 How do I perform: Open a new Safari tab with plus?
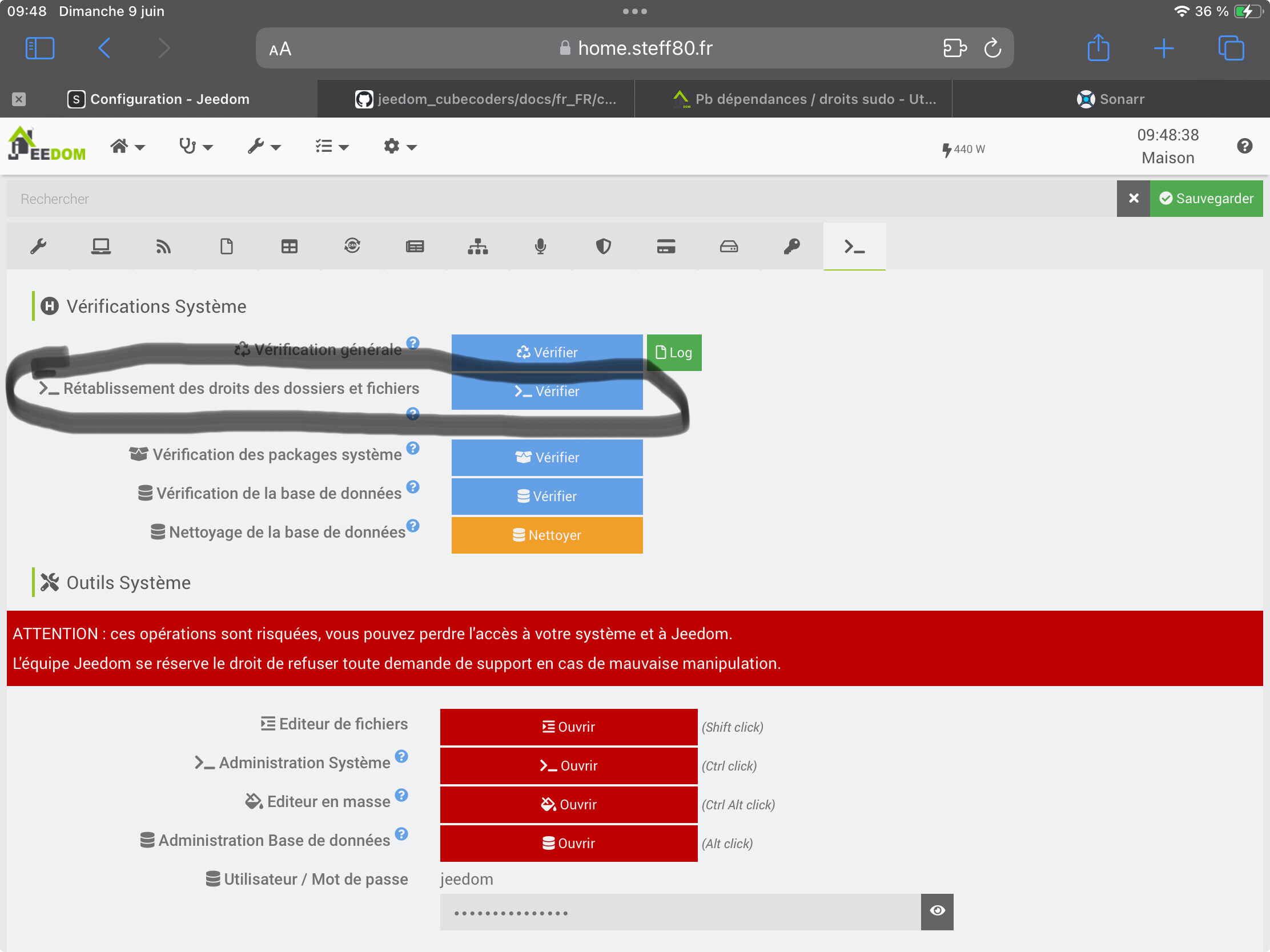click(x=1164, y=47)
